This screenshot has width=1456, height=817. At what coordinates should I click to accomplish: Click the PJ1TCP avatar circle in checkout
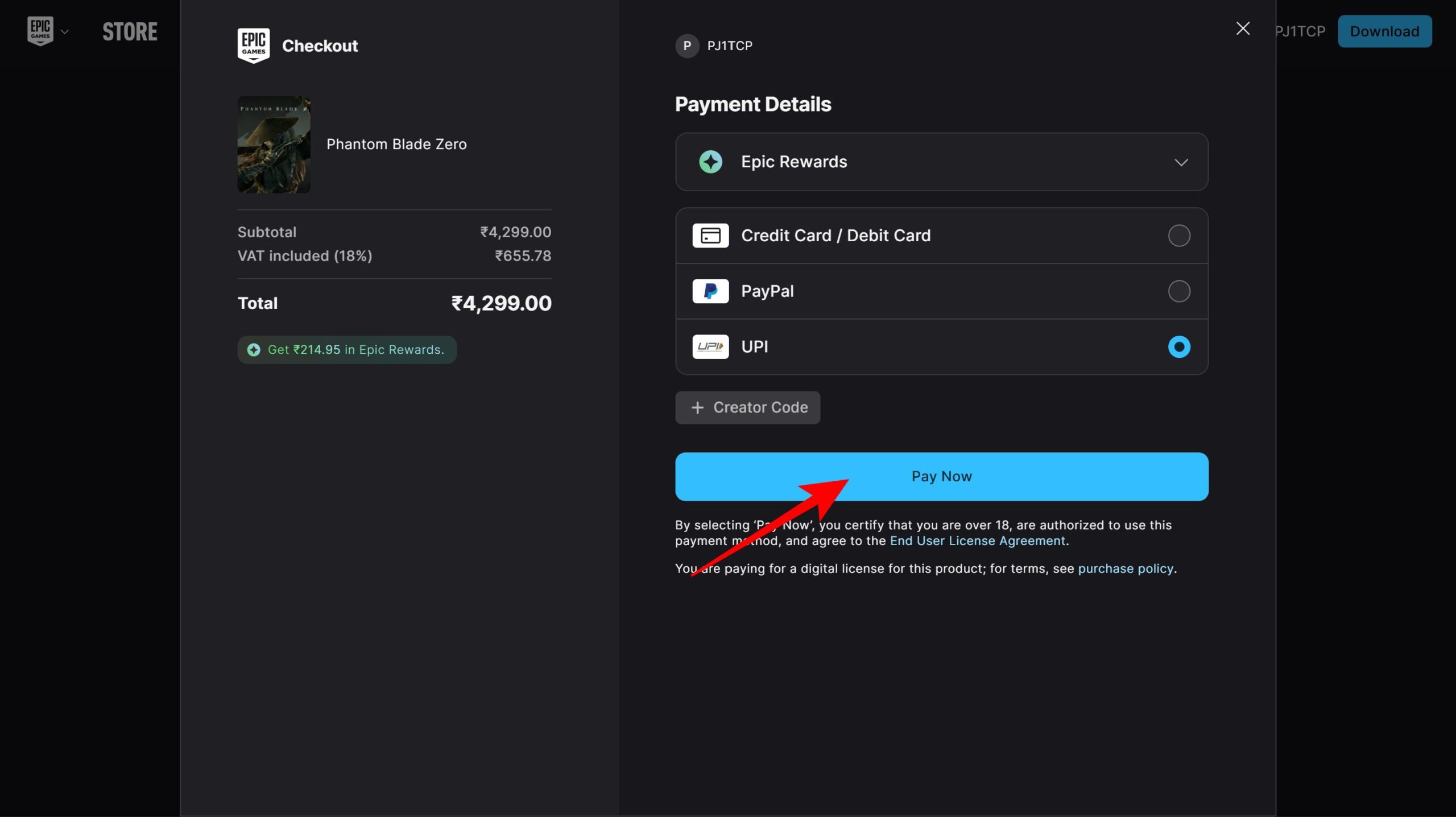tap(687, 46)
